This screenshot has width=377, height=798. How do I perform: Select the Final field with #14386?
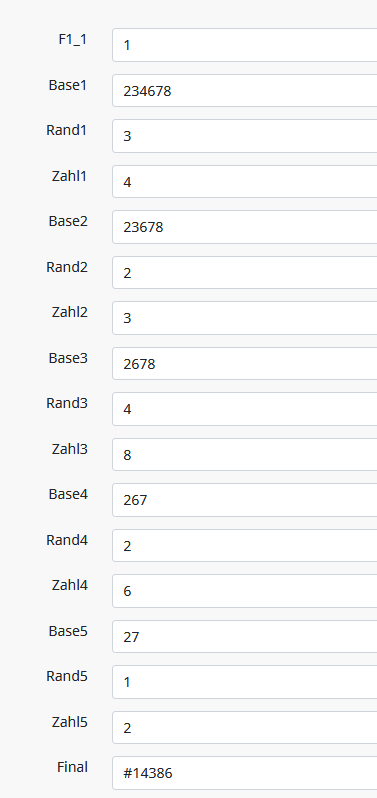click(x=245, y=774)
